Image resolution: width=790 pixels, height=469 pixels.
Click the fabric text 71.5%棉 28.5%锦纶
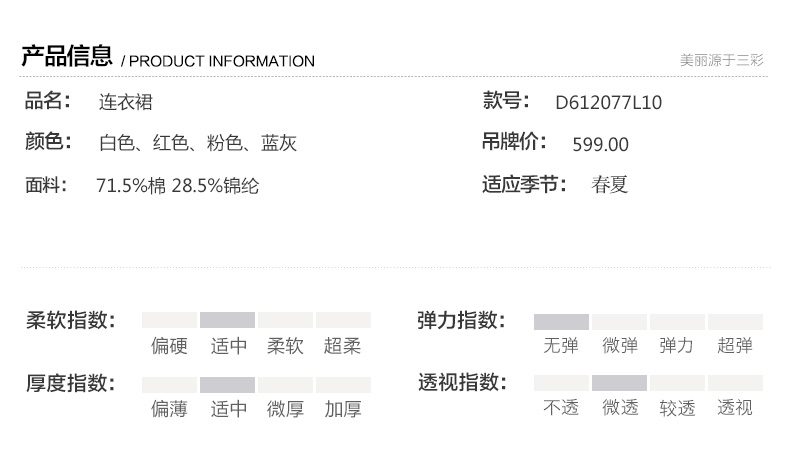(177, 186)
